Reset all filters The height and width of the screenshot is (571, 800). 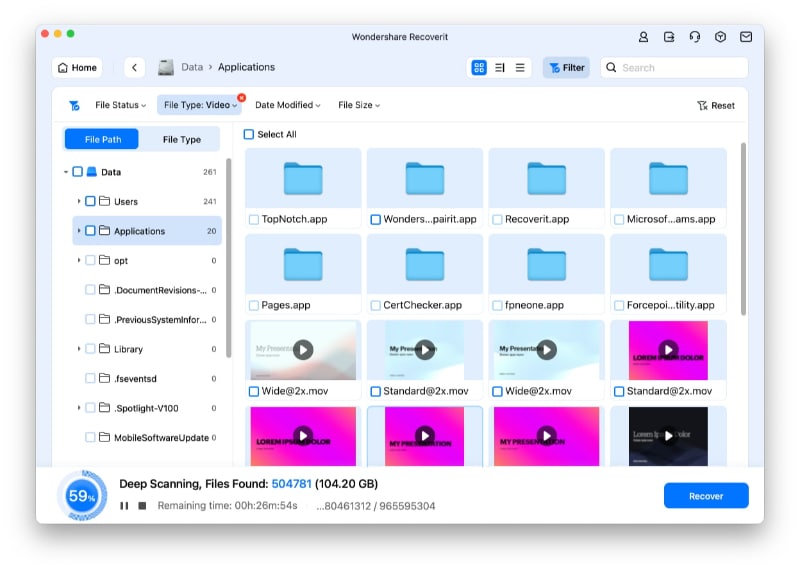click(716, 106)
